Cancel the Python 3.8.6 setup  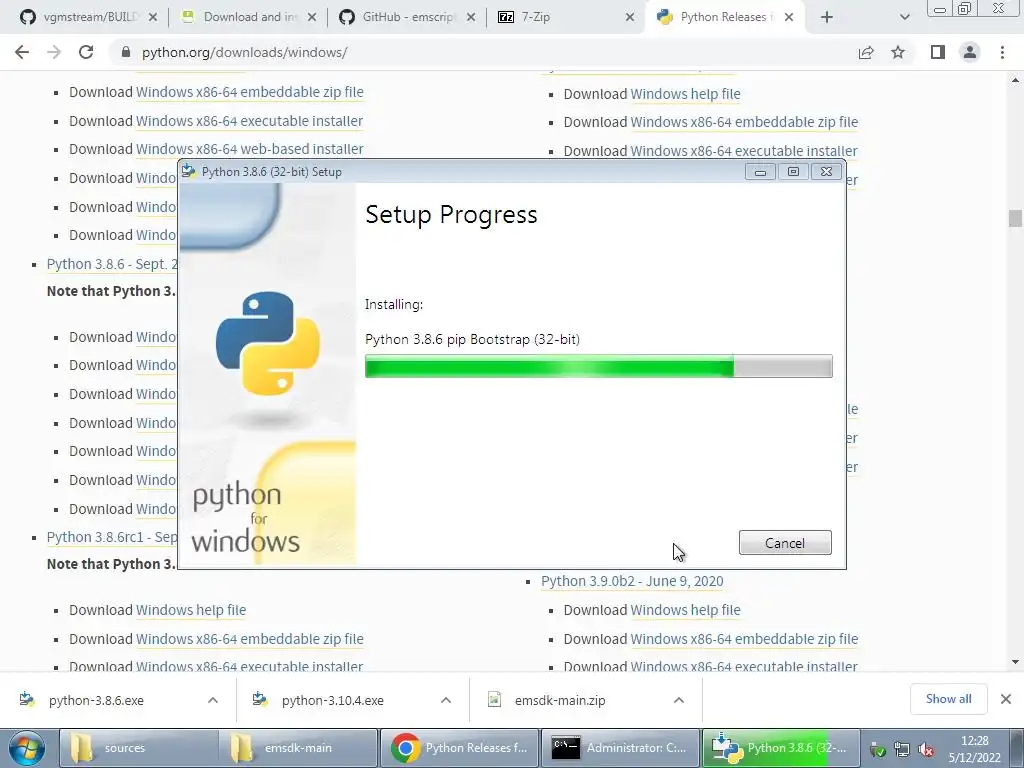click(x=785, y=543)
